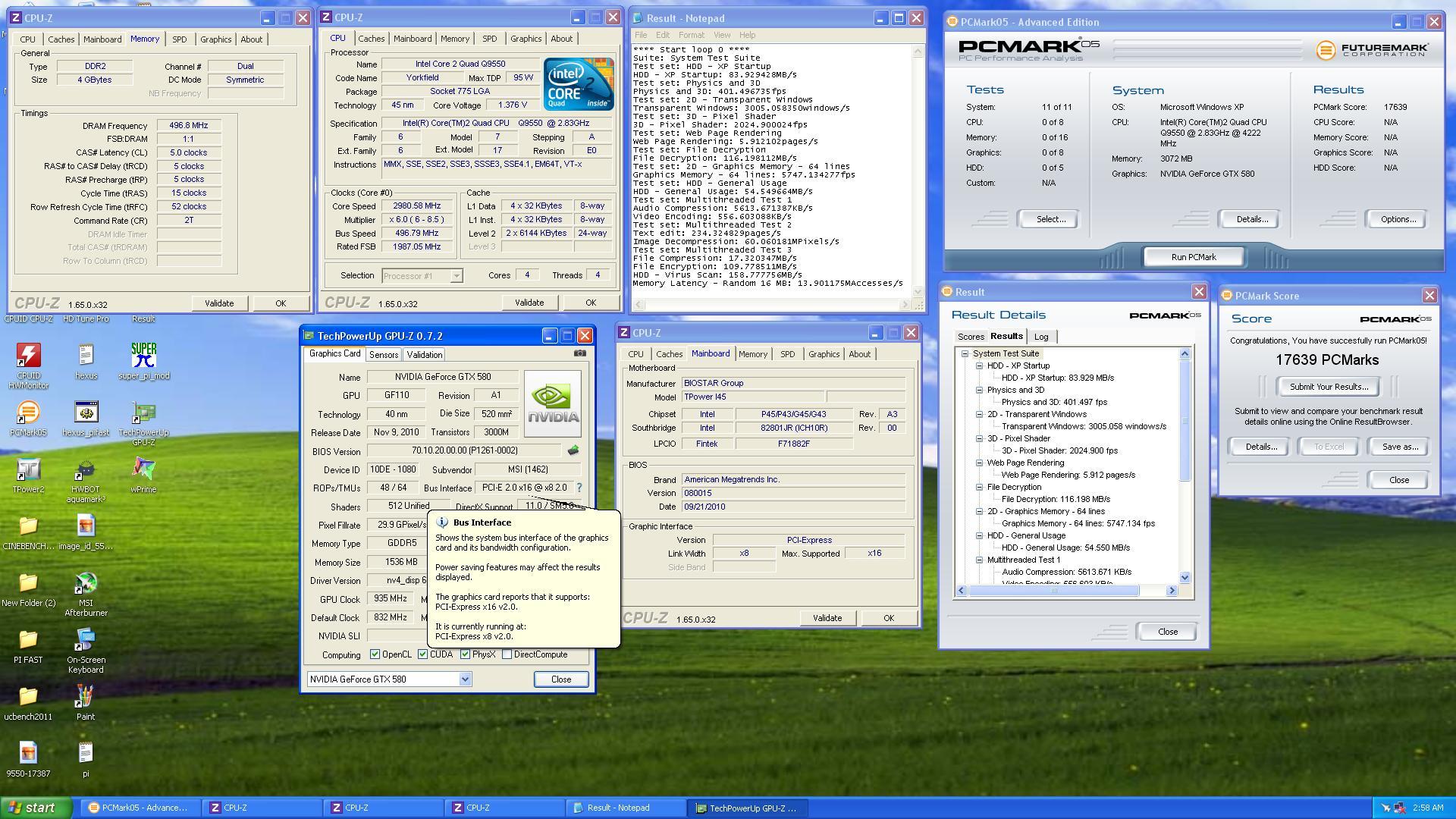Switch to the Caches tab in Memory CPU-Z window

click(x=61, y=39)
